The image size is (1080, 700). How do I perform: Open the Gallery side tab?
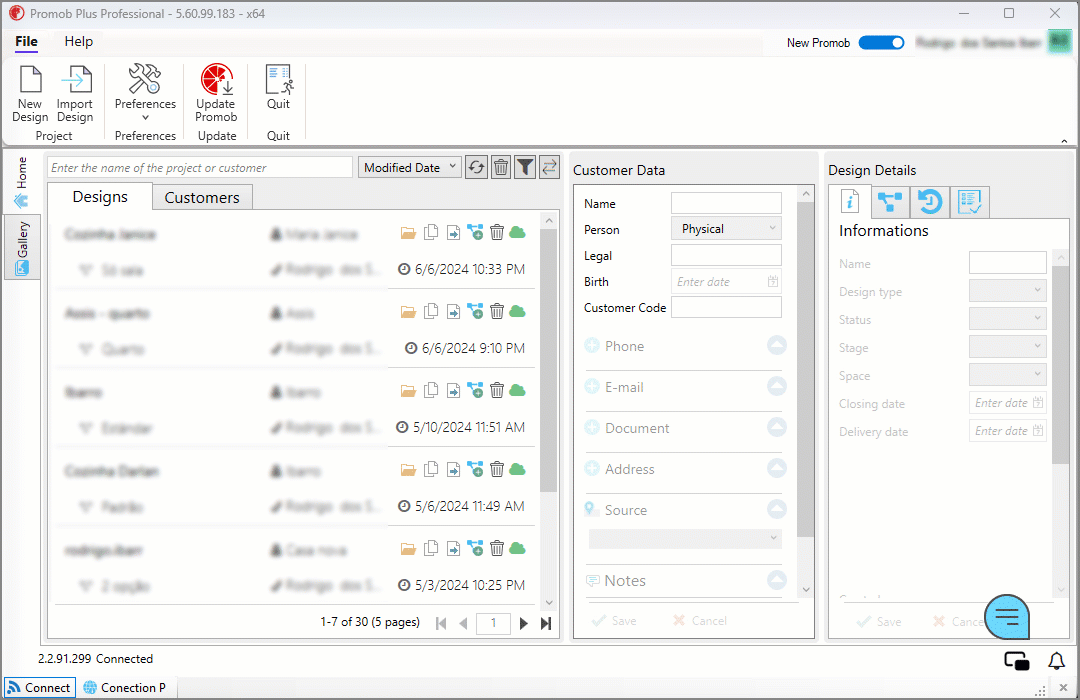click(22, 248)
